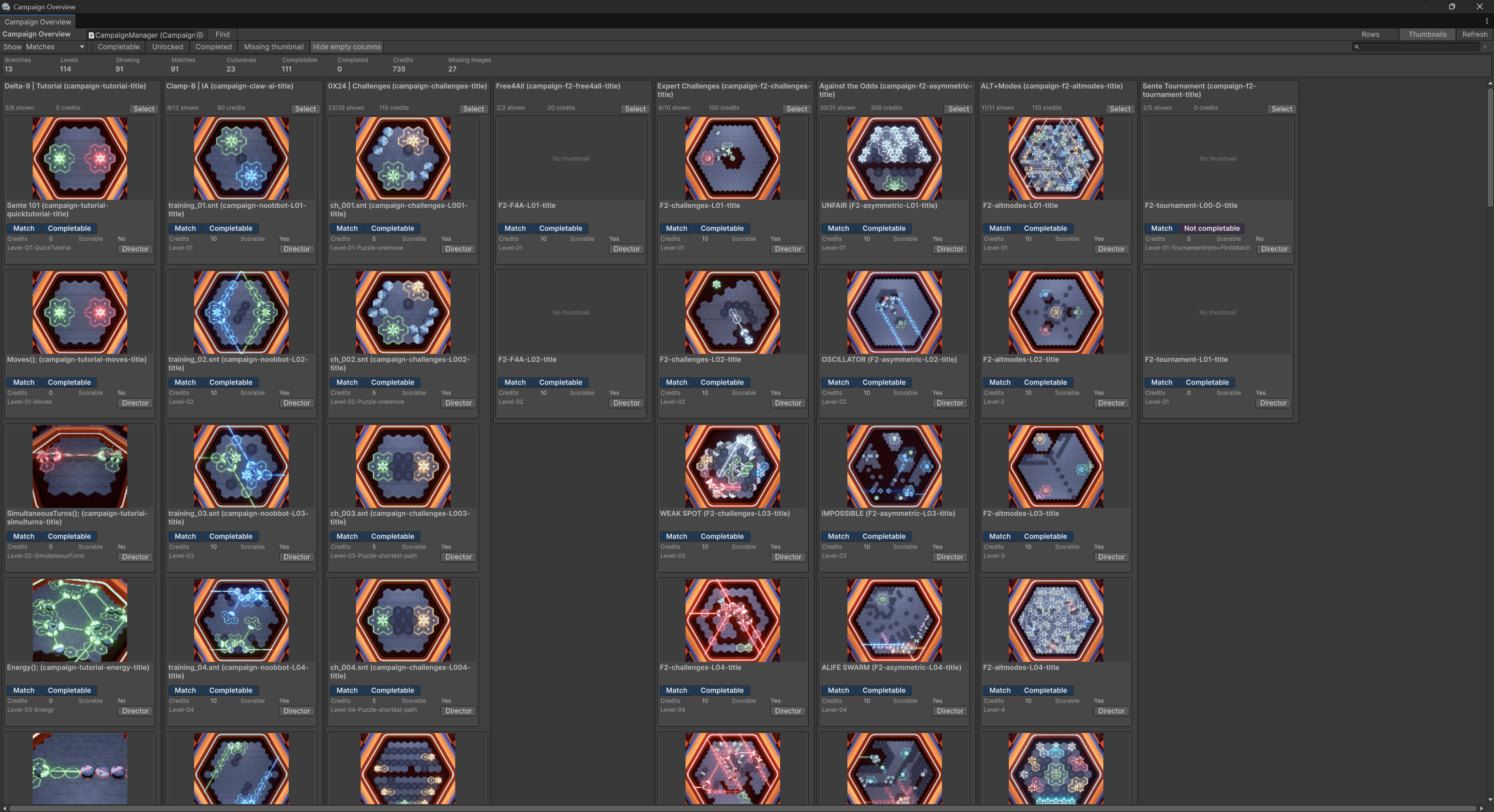Click the SimultaneousTurns level thumbnail

point(80,467)
